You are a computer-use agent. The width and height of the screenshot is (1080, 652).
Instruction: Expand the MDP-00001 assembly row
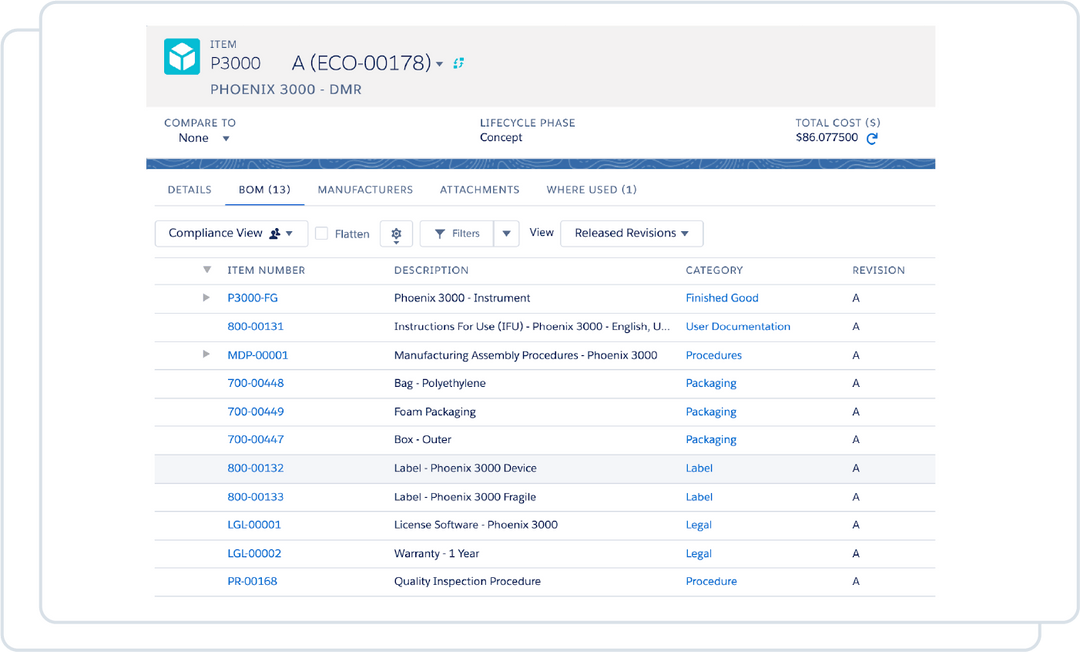[206, 354]
